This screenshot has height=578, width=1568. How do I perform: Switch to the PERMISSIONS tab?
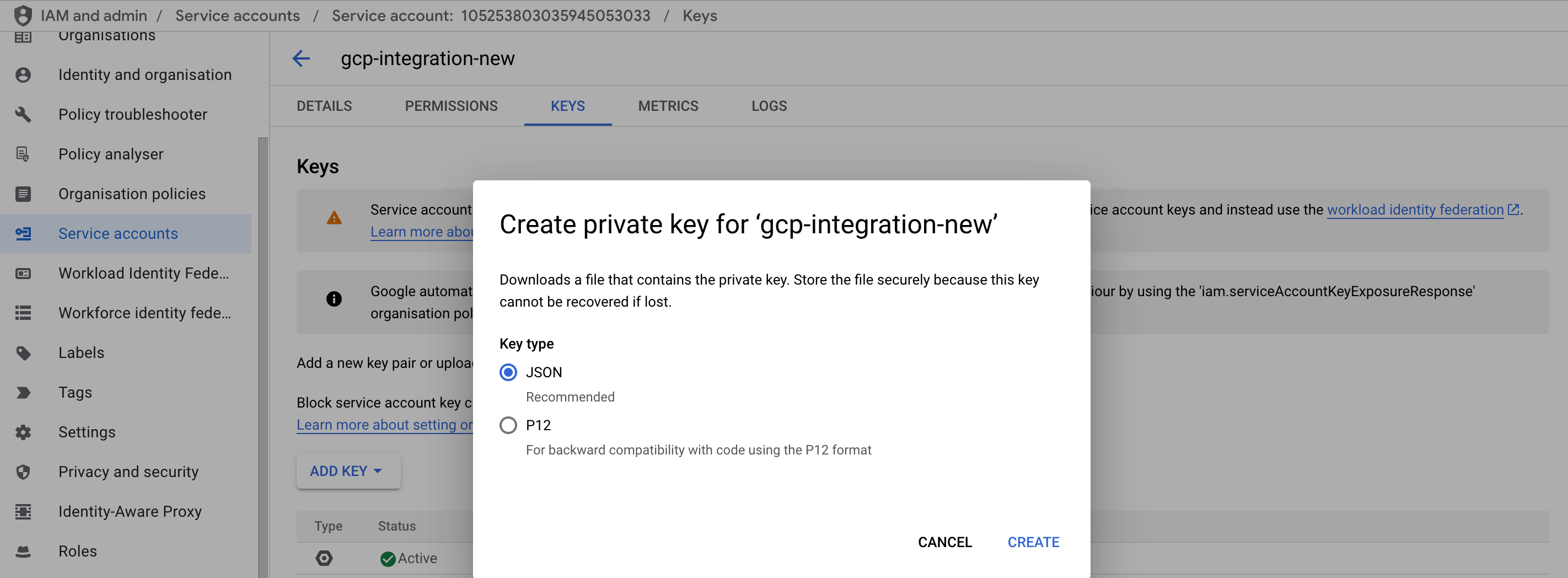451,106
